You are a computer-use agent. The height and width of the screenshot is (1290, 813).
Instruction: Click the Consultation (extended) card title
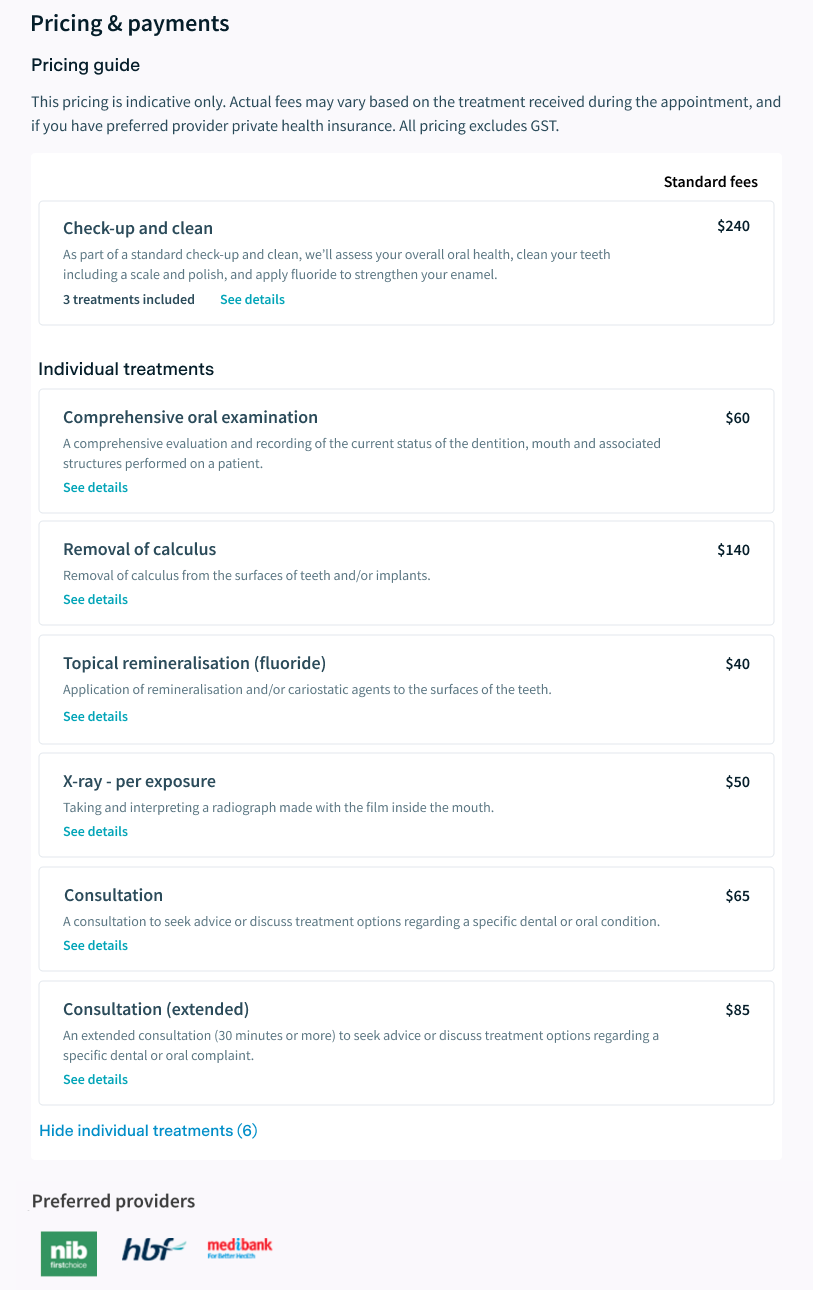click(x=156, y=1009)
